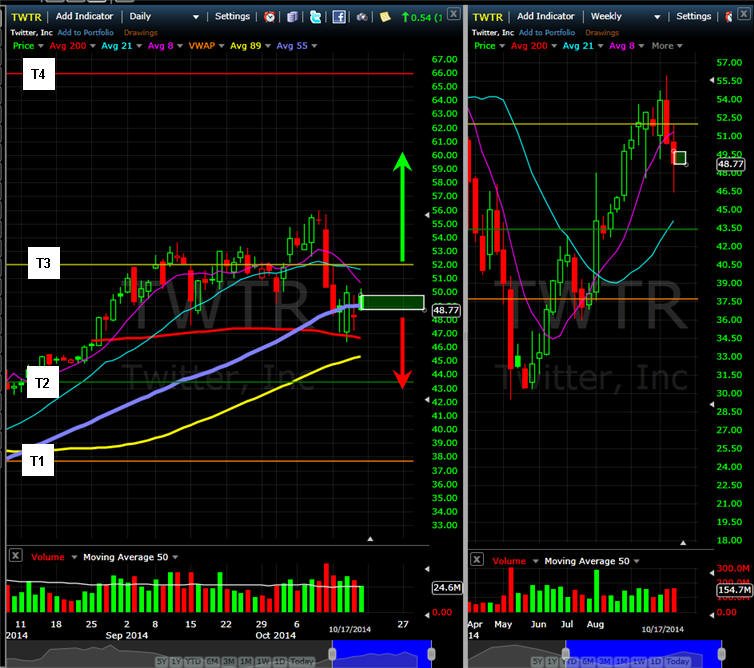
Task: Click Add Indicator in the weekly chart
Action: pos(545,16)
